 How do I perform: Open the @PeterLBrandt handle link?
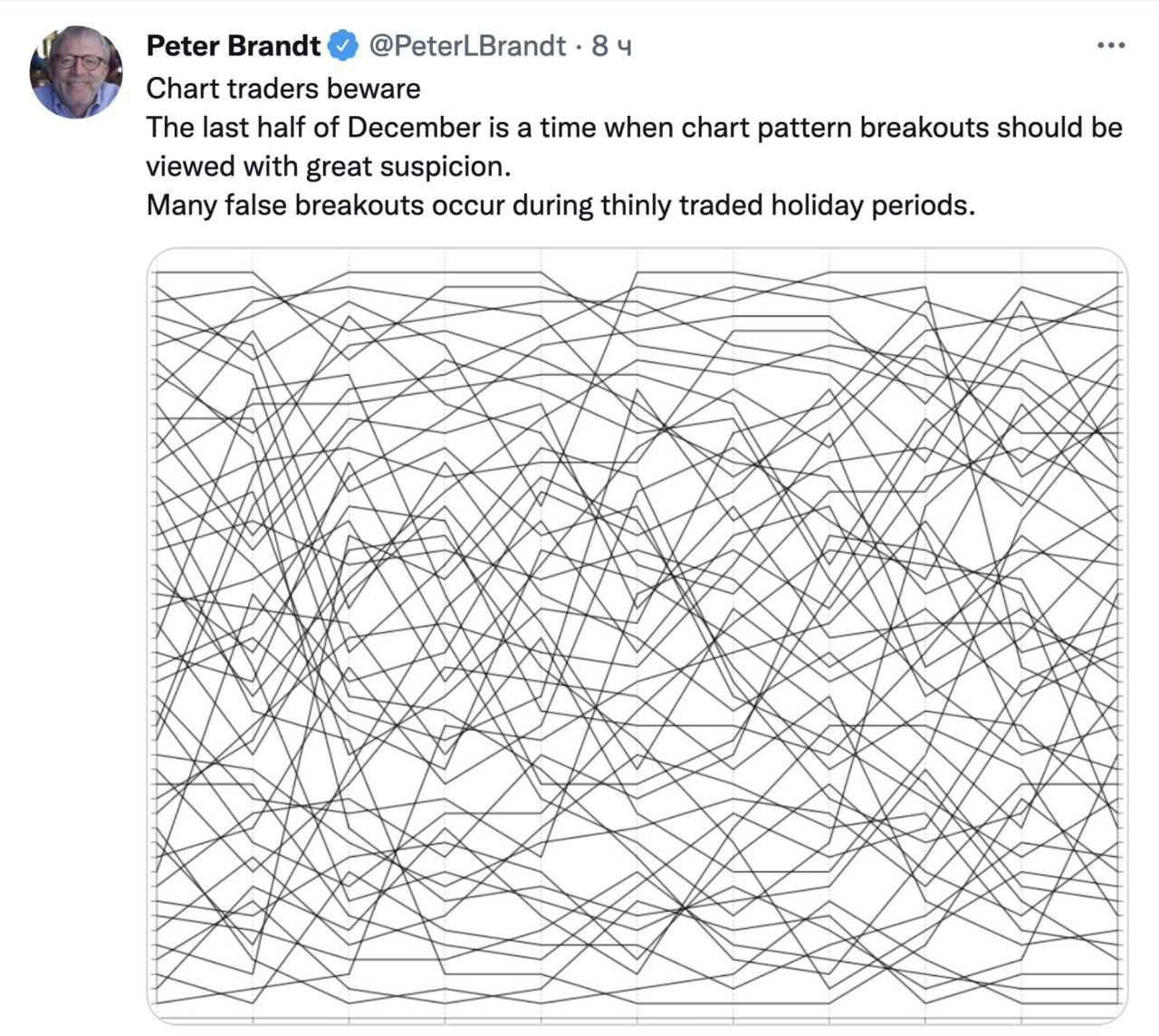coord(466,45)
